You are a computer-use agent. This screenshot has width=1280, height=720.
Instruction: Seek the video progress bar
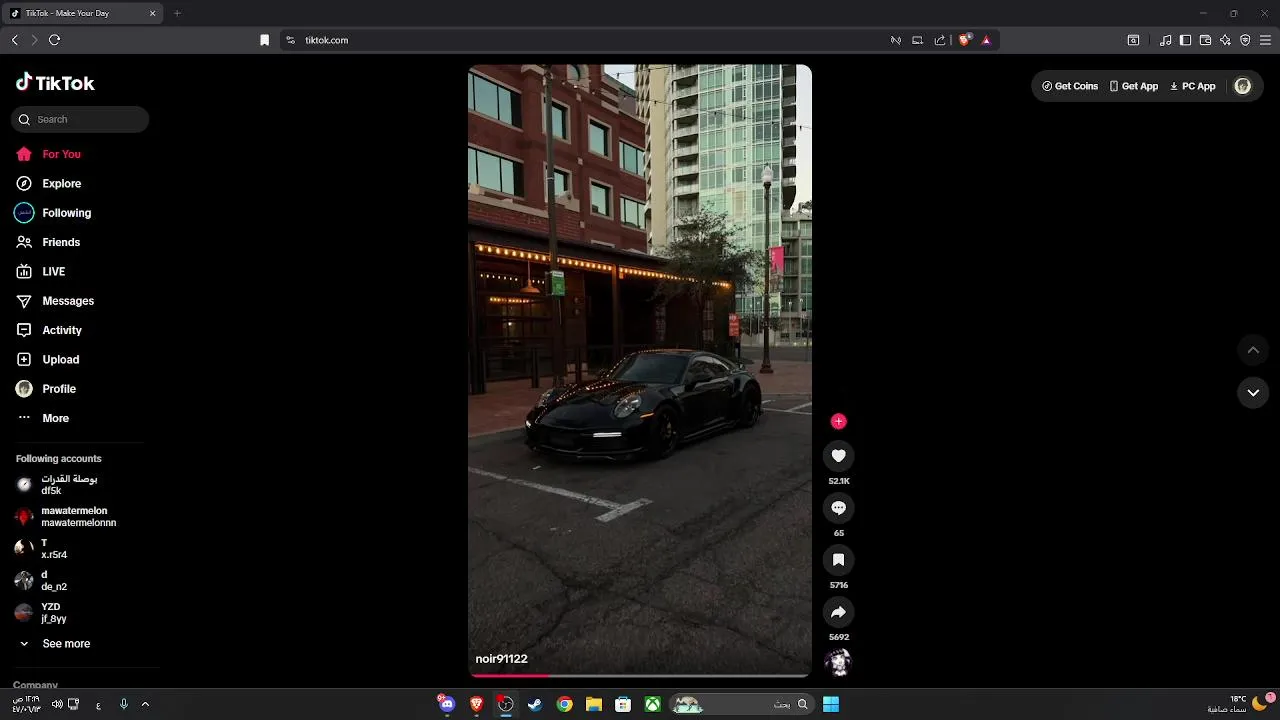coord(640,675)
